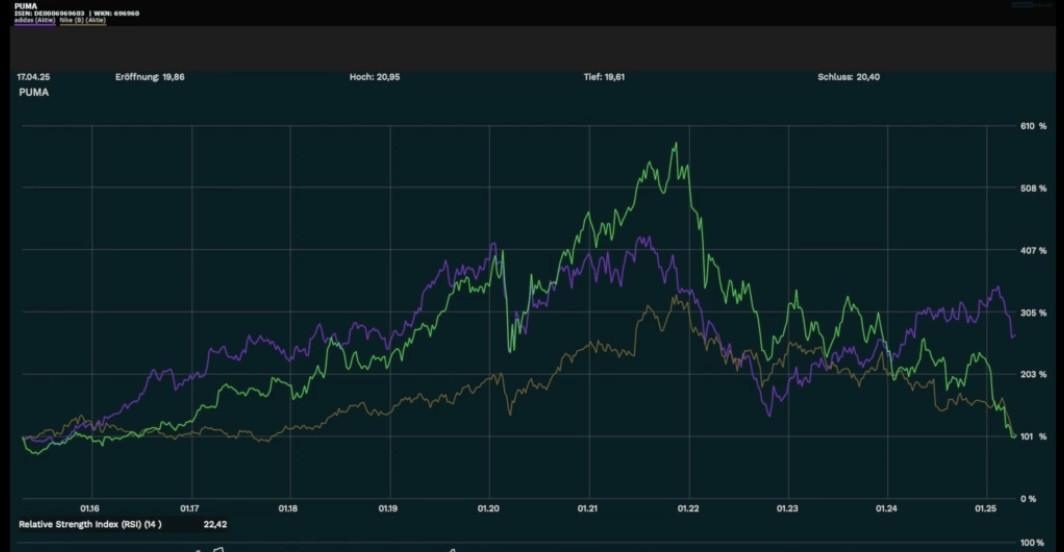The height and width of the screenshot is (552, 1064).
Task: Click the RSI value 22,42
Action: pos(215,524)
